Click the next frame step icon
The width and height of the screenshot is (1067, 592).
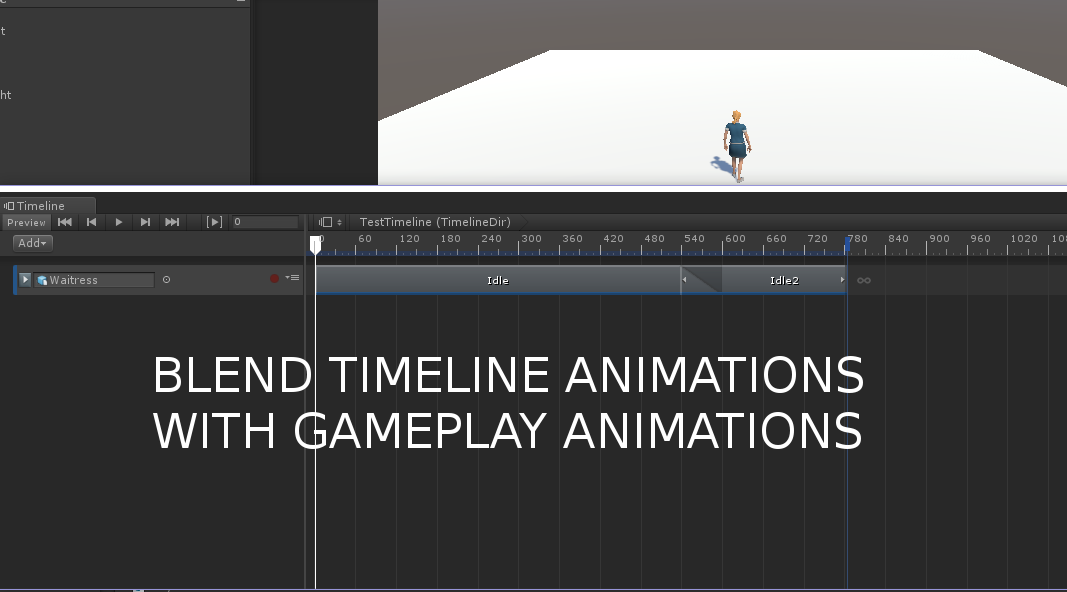pyautogui.click(x=145, y=222)
